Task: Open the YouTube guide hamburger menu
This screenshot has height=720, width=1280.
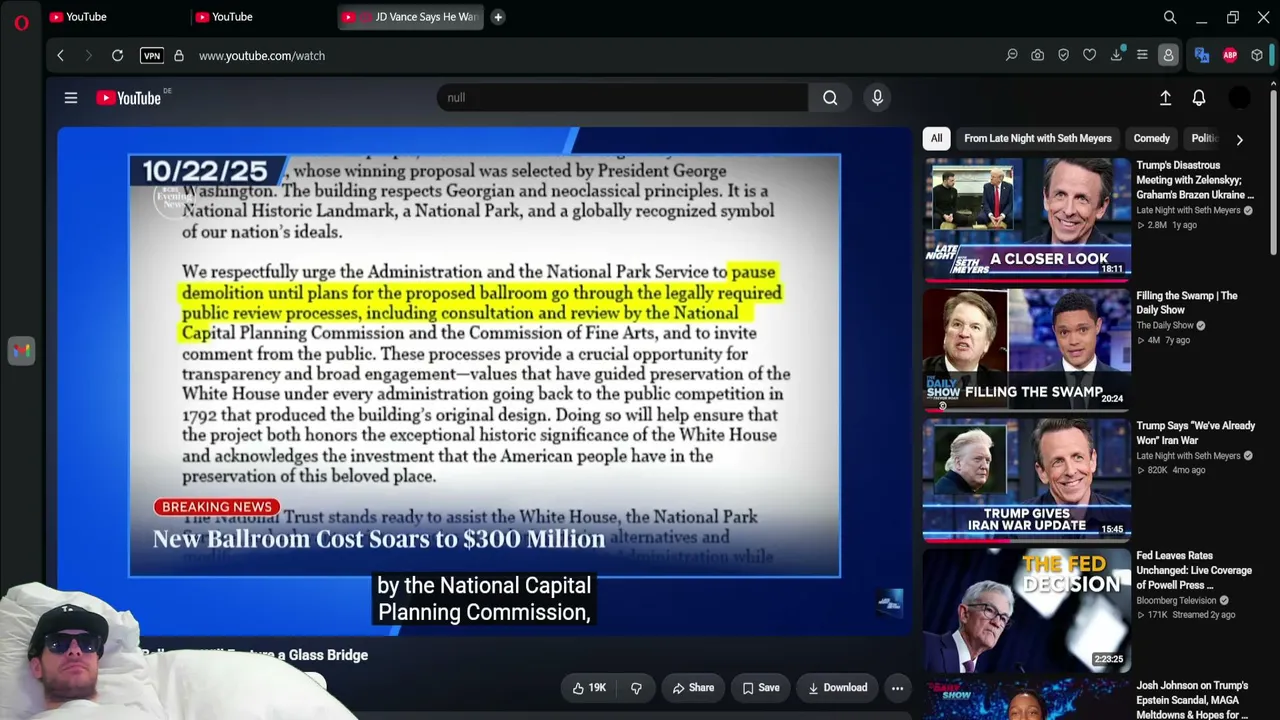Action: click(71, 98)
